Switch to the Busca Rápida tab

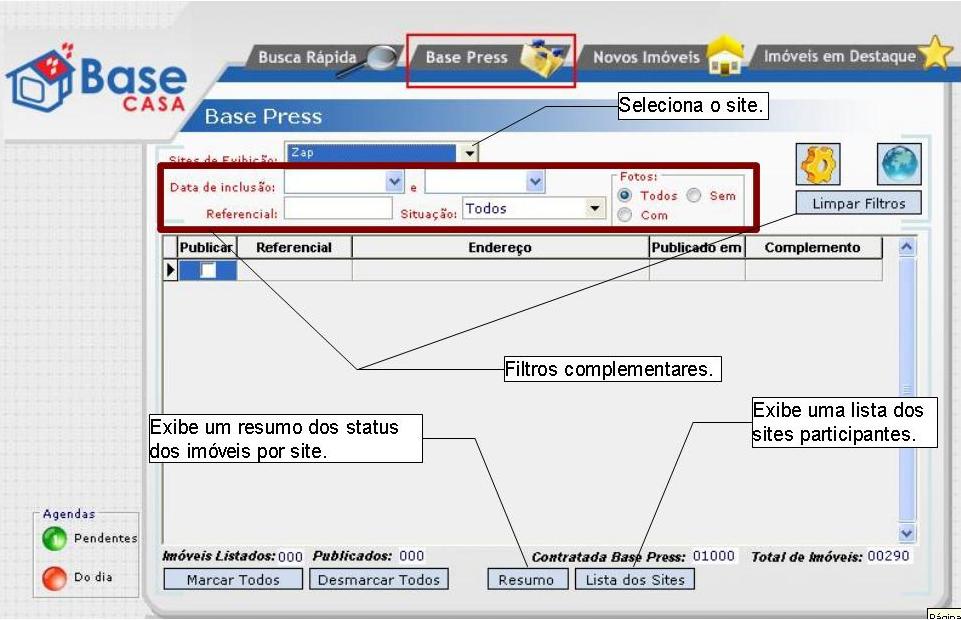[x=307, y=58]
